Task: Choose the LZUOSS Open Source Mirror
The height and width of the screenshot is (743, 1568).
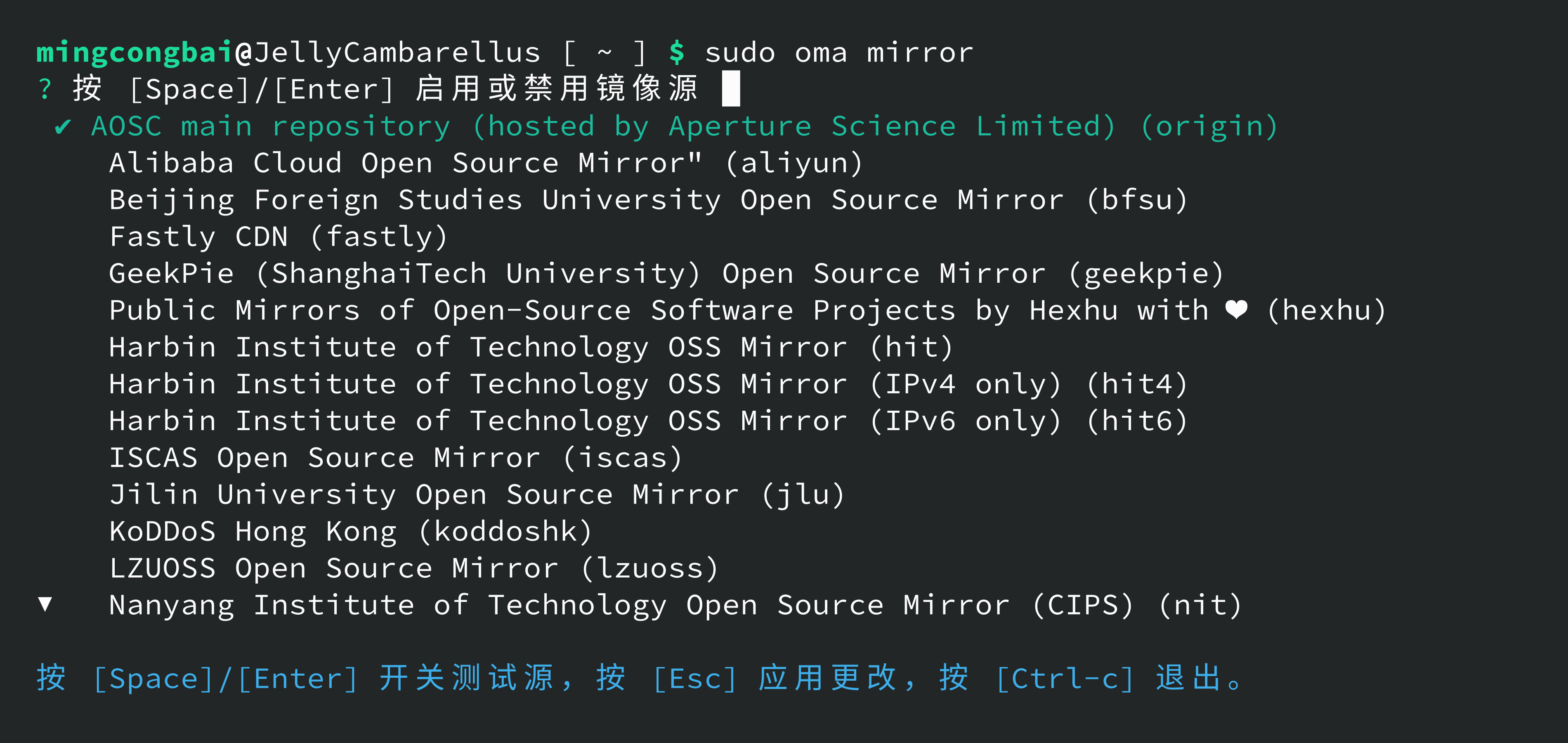Action: coord(413,568)
